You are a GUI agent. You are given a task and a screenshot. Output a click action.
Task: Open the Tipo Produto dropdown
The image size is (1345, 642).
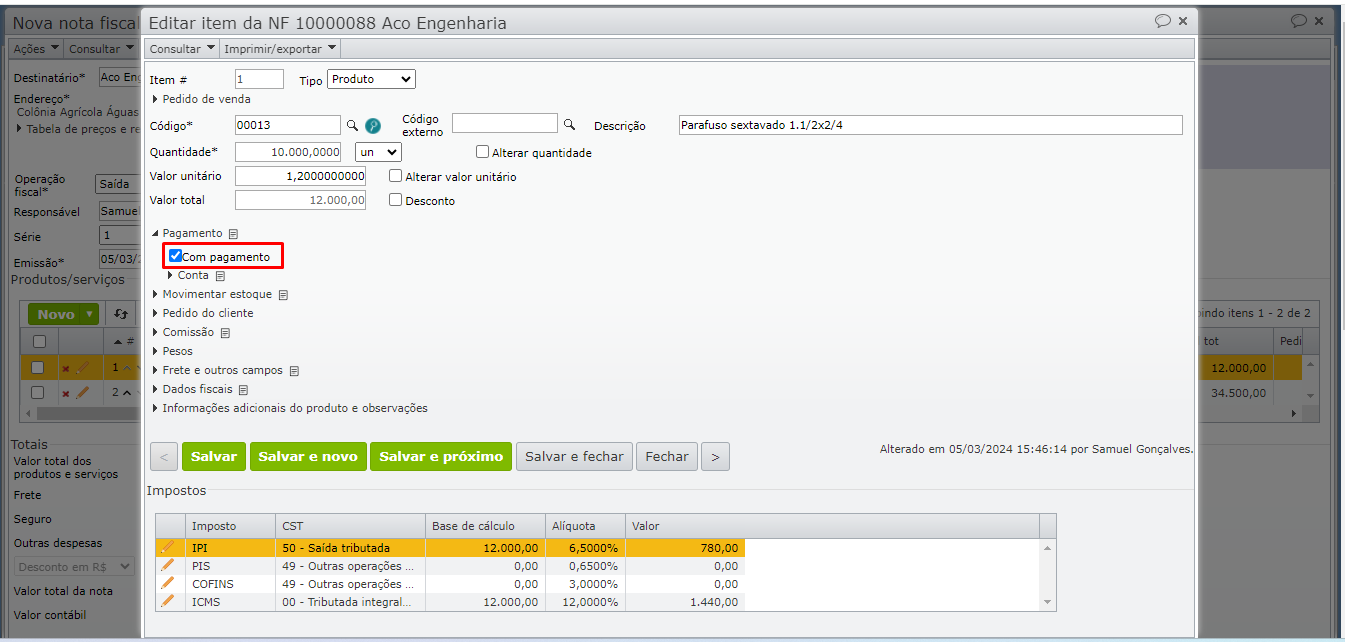click(371, 79)
